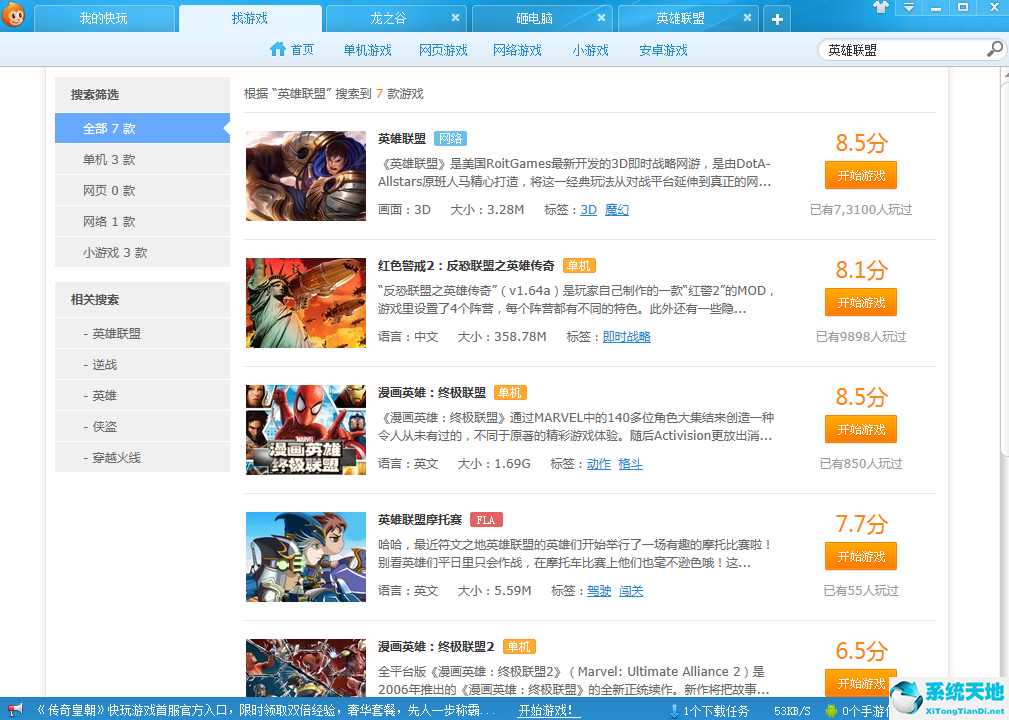
Task: Open 单机游戏 in navigation bar
Action: pos(367,50)
